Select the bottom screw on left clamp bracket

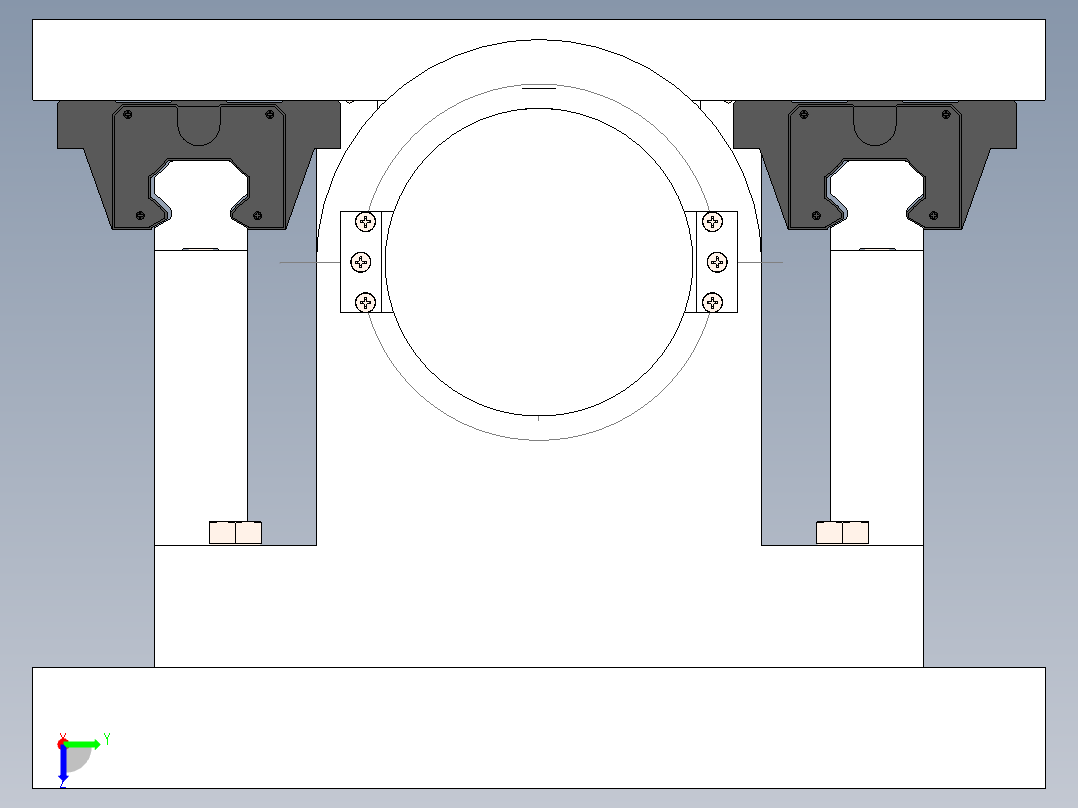pyautogui.click(x=365, y=302)
